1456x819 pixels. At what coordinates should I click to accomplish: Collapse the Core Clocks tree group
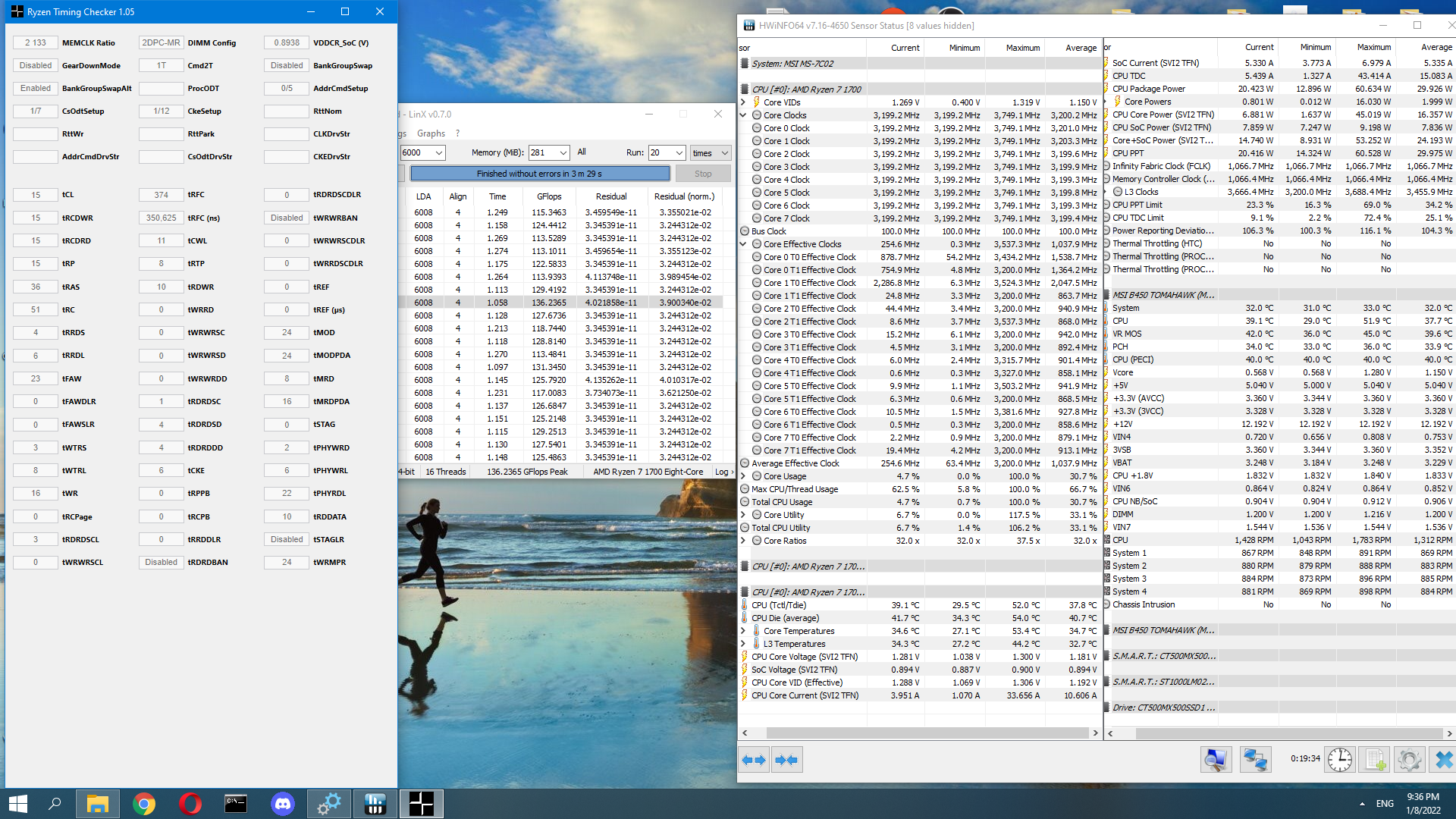tap(743, 115)
